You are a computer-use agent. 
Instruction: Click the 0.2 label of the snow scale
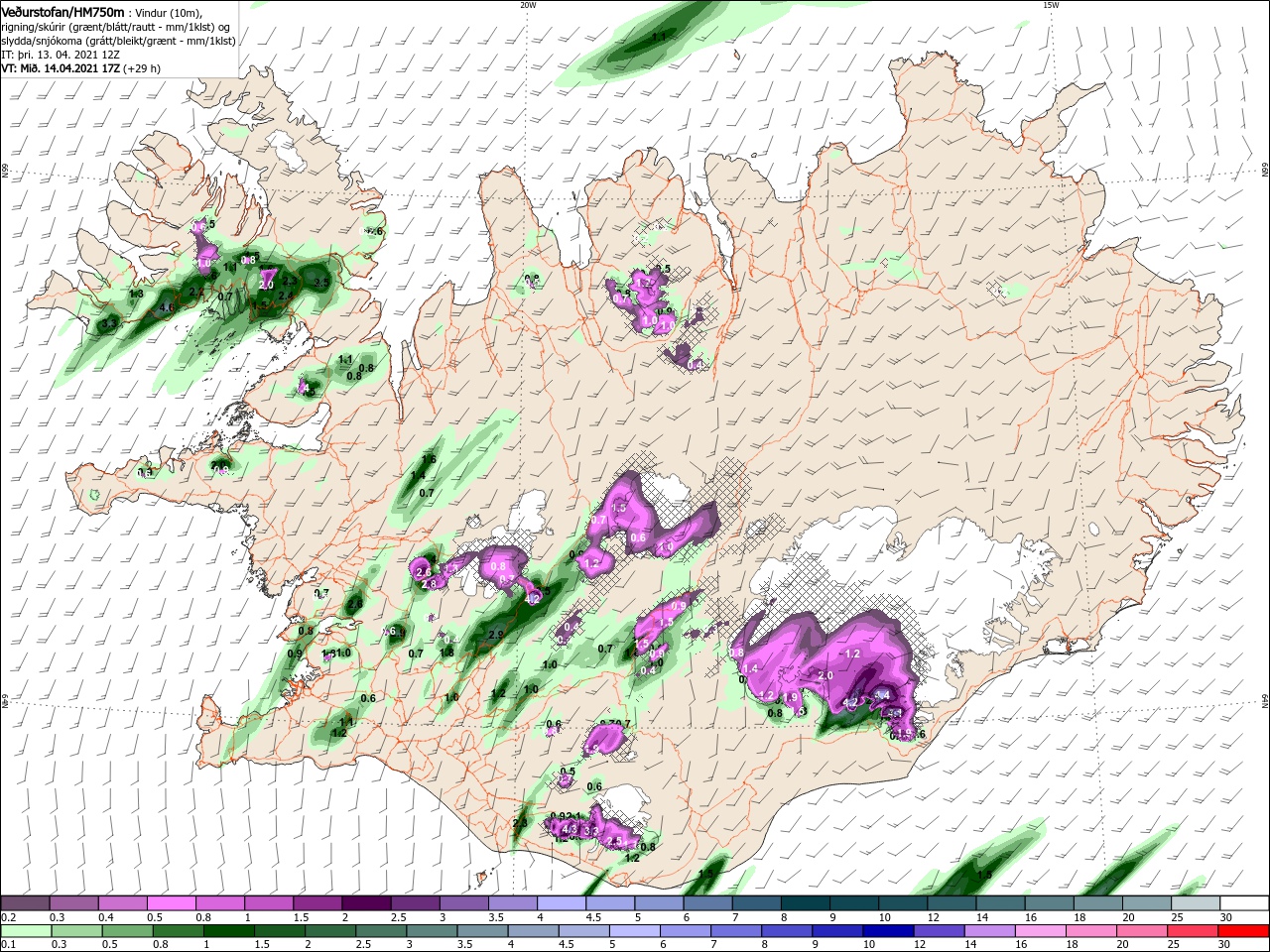click(x=8, y=917)
